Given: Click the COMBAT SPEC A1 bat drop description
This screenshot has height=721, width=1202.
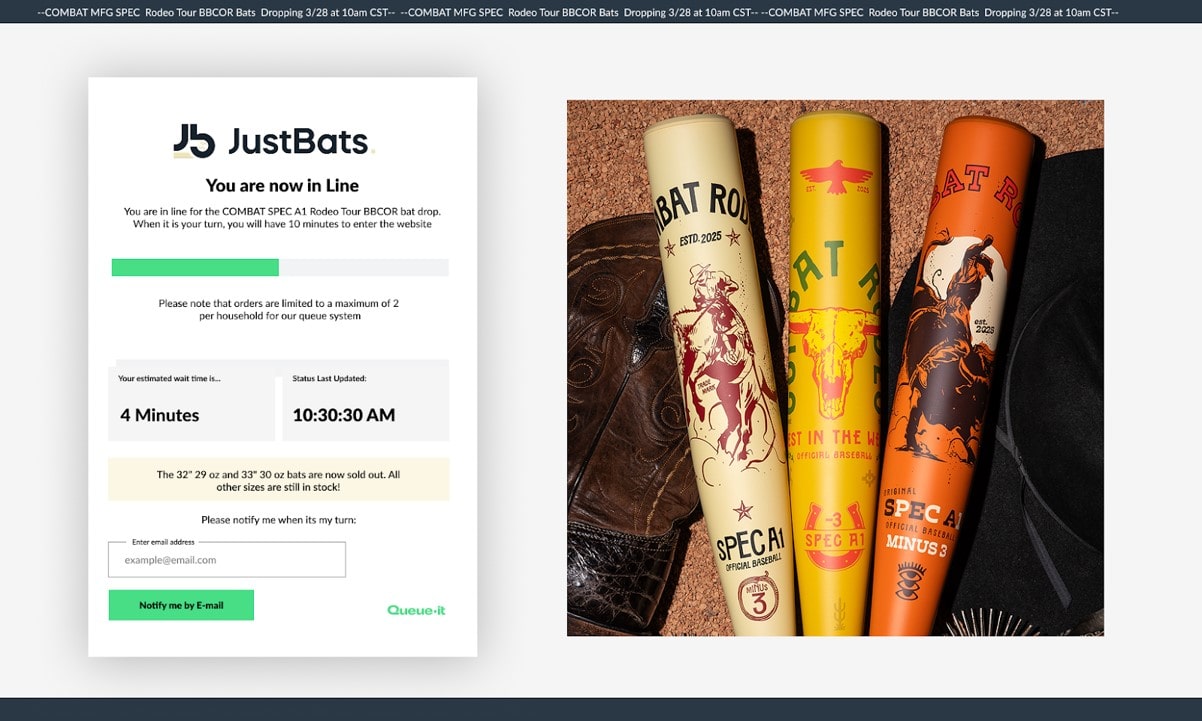Looking at the screenshot, I should [282, 218].
